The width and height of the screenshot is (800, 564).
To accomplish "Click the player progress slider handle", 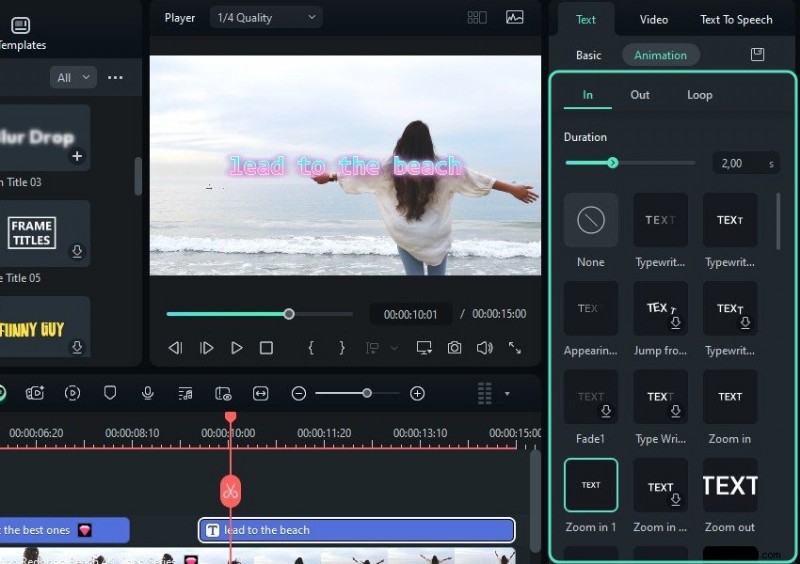I will pyautogui.click(x=289, y=314).
